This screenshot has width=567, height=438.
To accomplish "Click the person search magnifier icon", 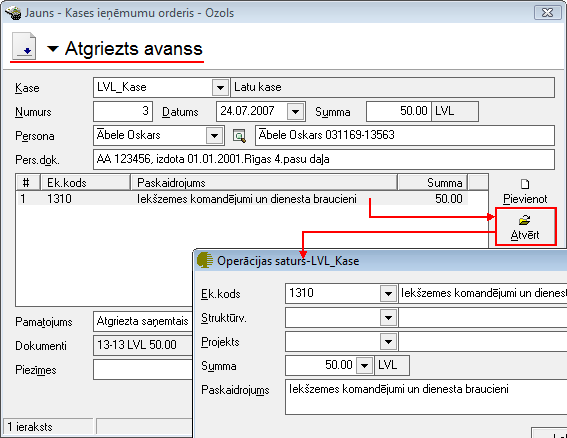I will point(239,136).
